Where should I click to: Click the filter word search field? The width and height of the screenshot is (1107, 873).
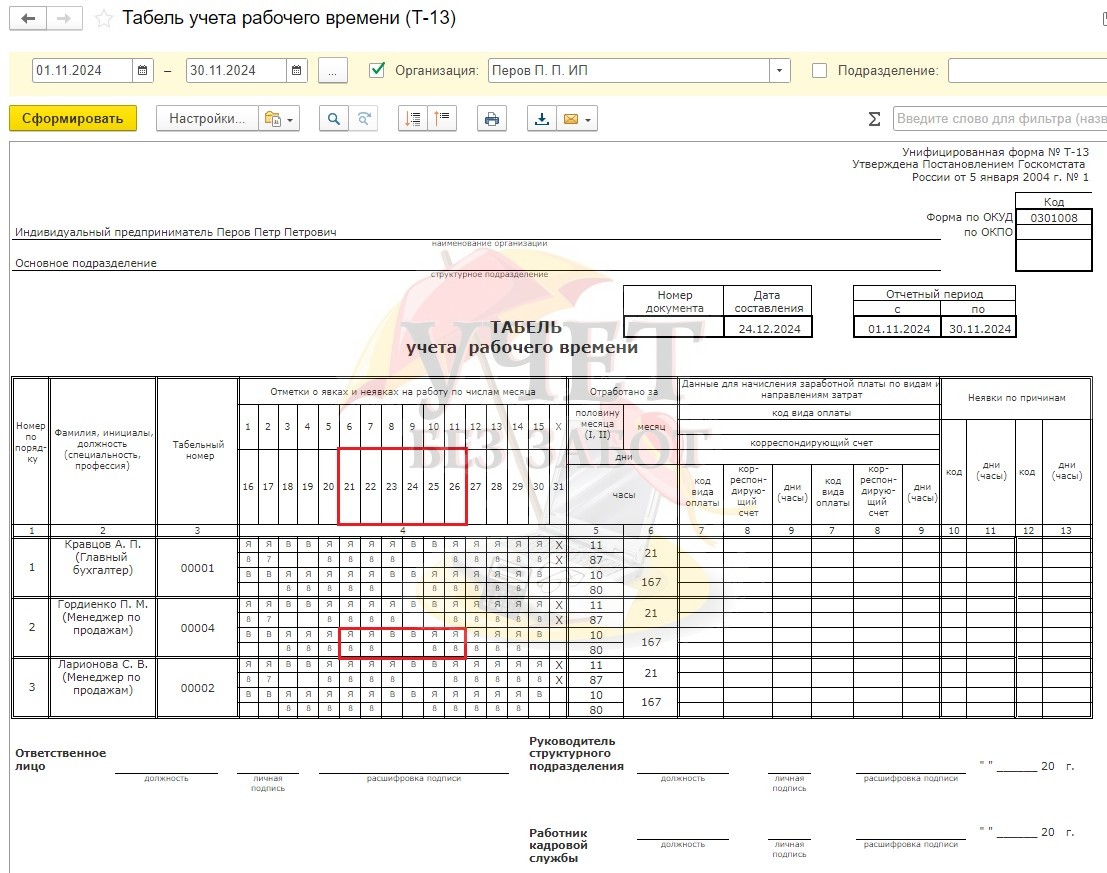[1000, 119]
